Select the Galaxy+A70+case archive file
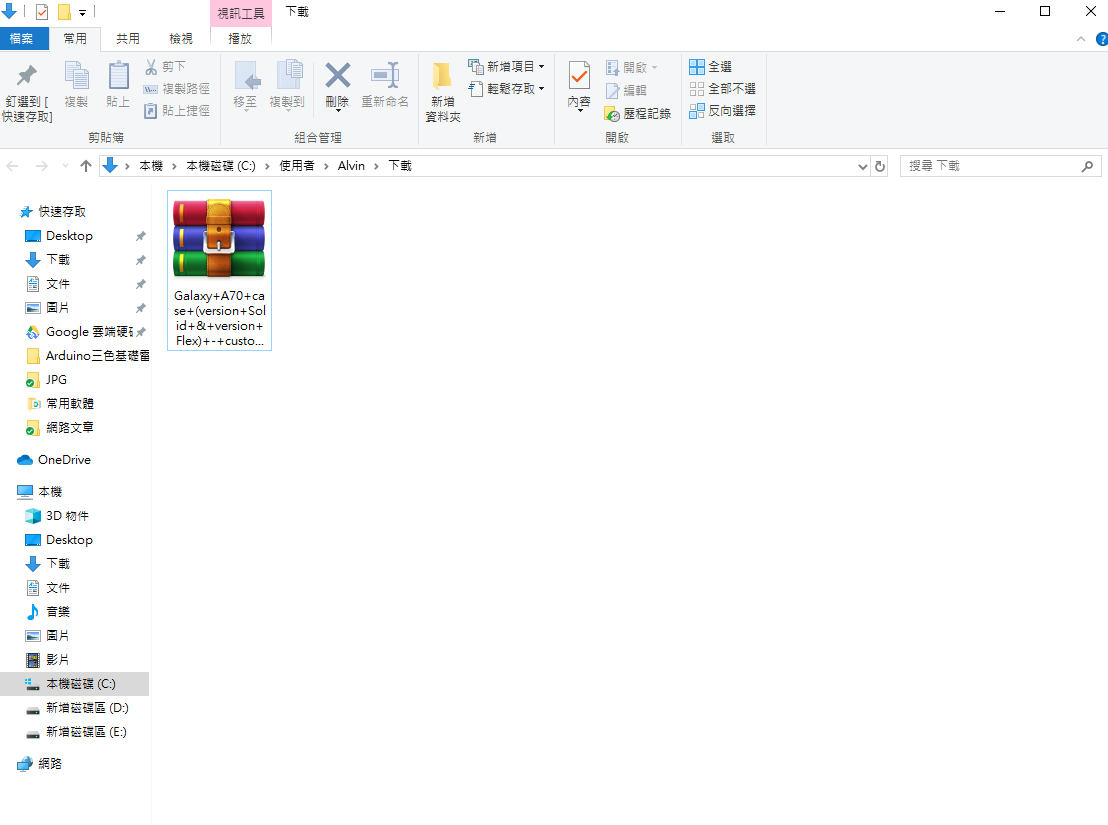This screenshot has width=1108, height=825. [x=219, y=271]
